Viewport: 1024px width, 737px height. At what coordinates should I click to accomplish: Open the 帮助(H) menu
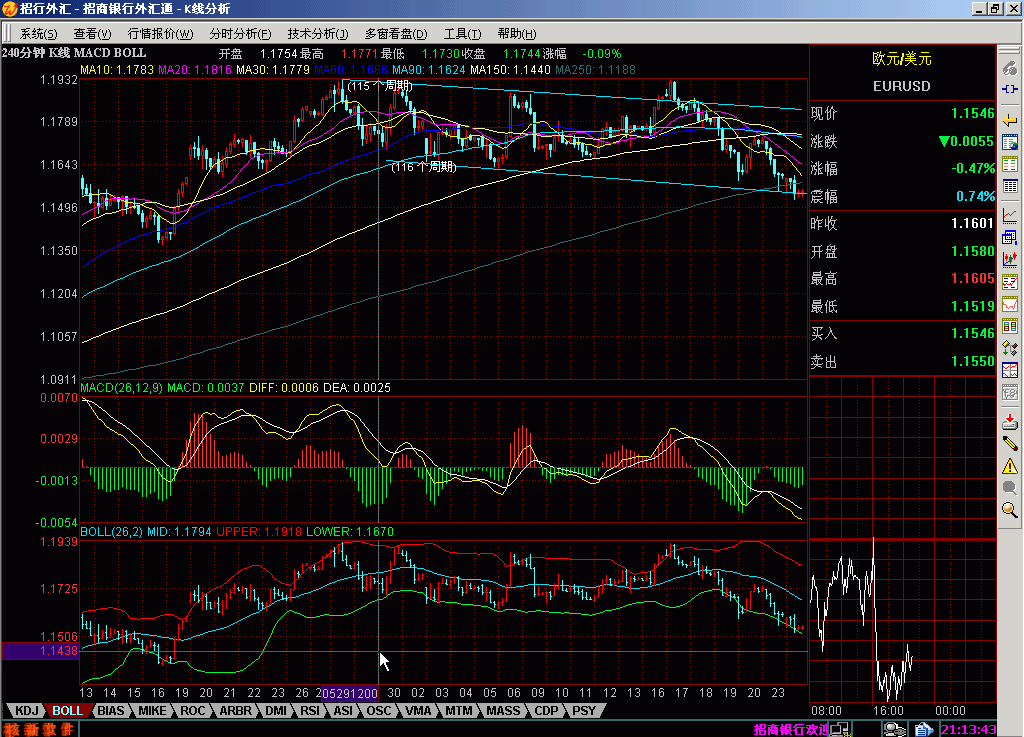click(517, 34)
